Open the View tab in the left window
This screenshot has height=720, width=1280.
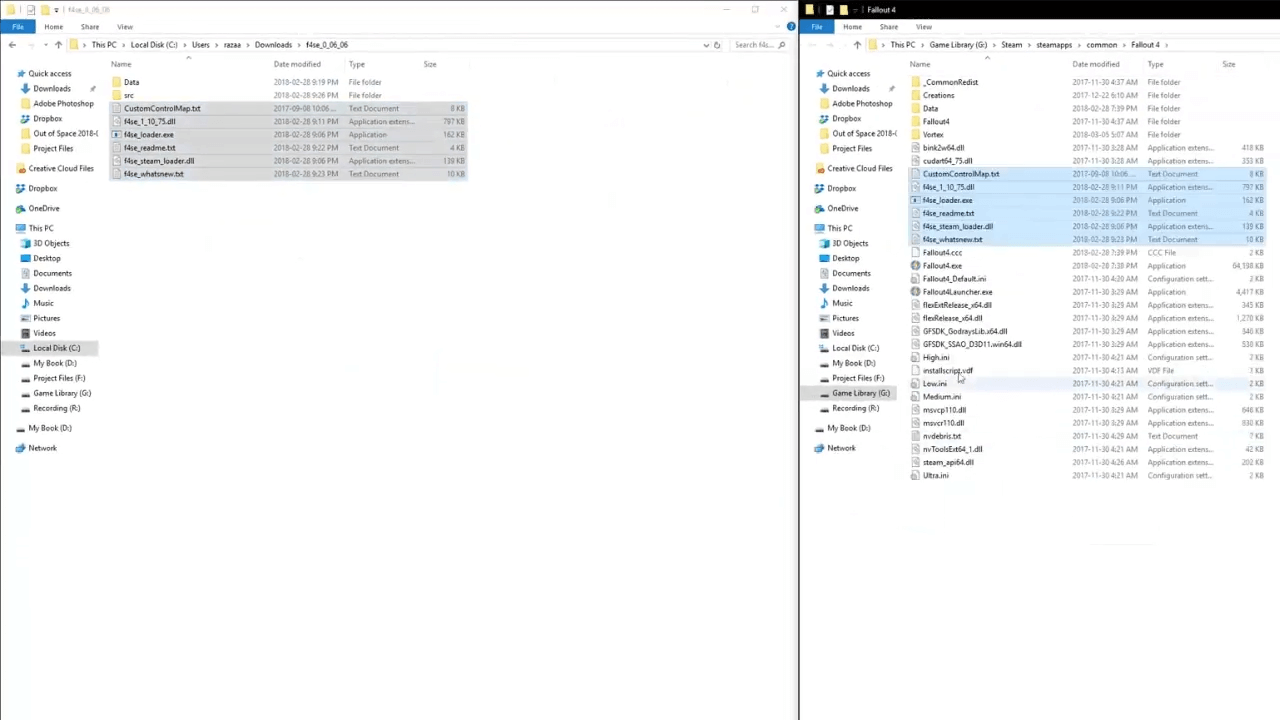(125, 26)
